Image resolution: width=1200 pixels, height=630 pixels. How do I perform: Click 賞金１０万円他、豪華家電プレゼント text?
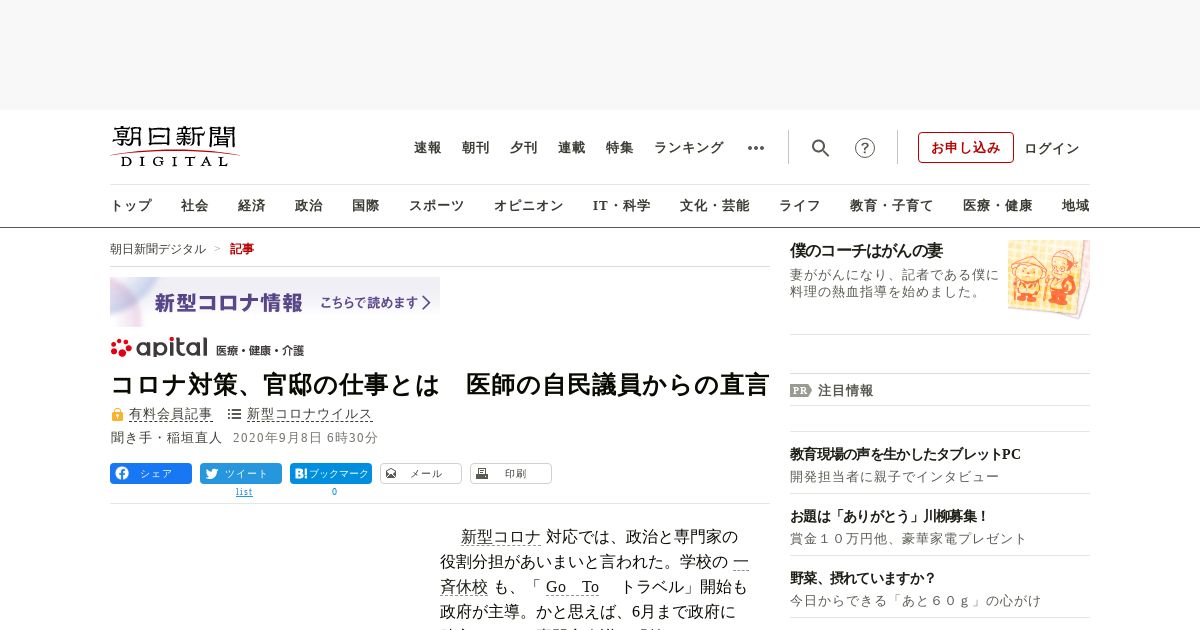908,539
